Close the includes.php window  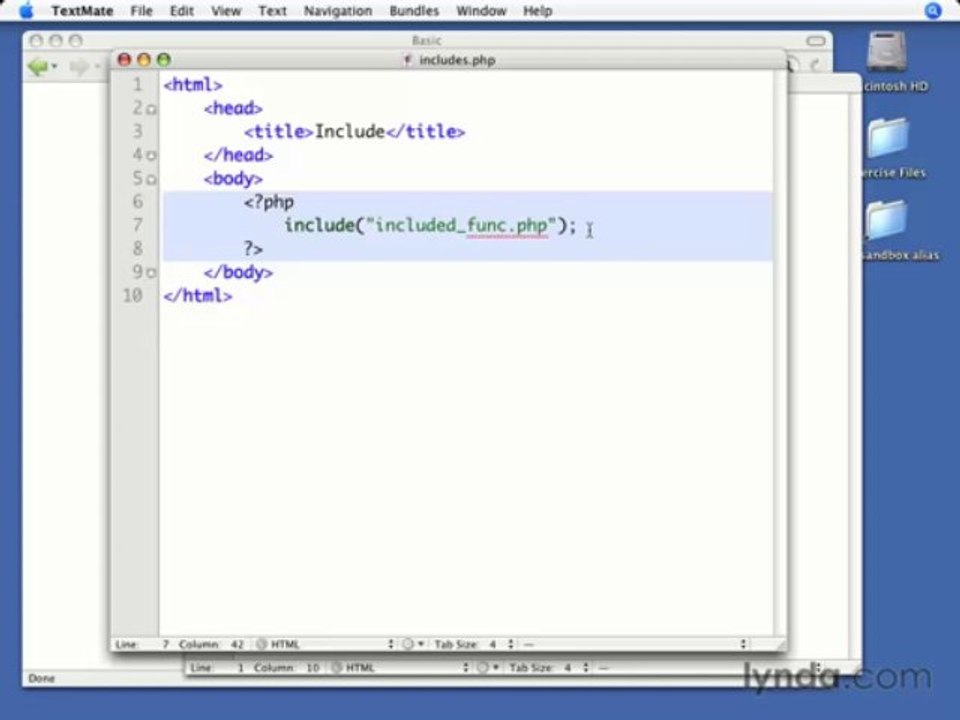(x=124, y=59)
